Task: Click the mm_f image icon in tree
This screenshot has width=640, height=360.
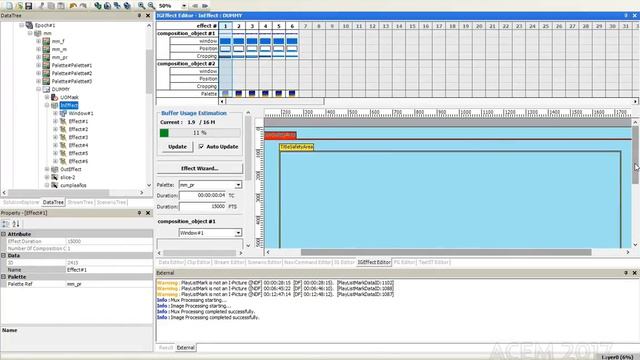Action: 46,41
